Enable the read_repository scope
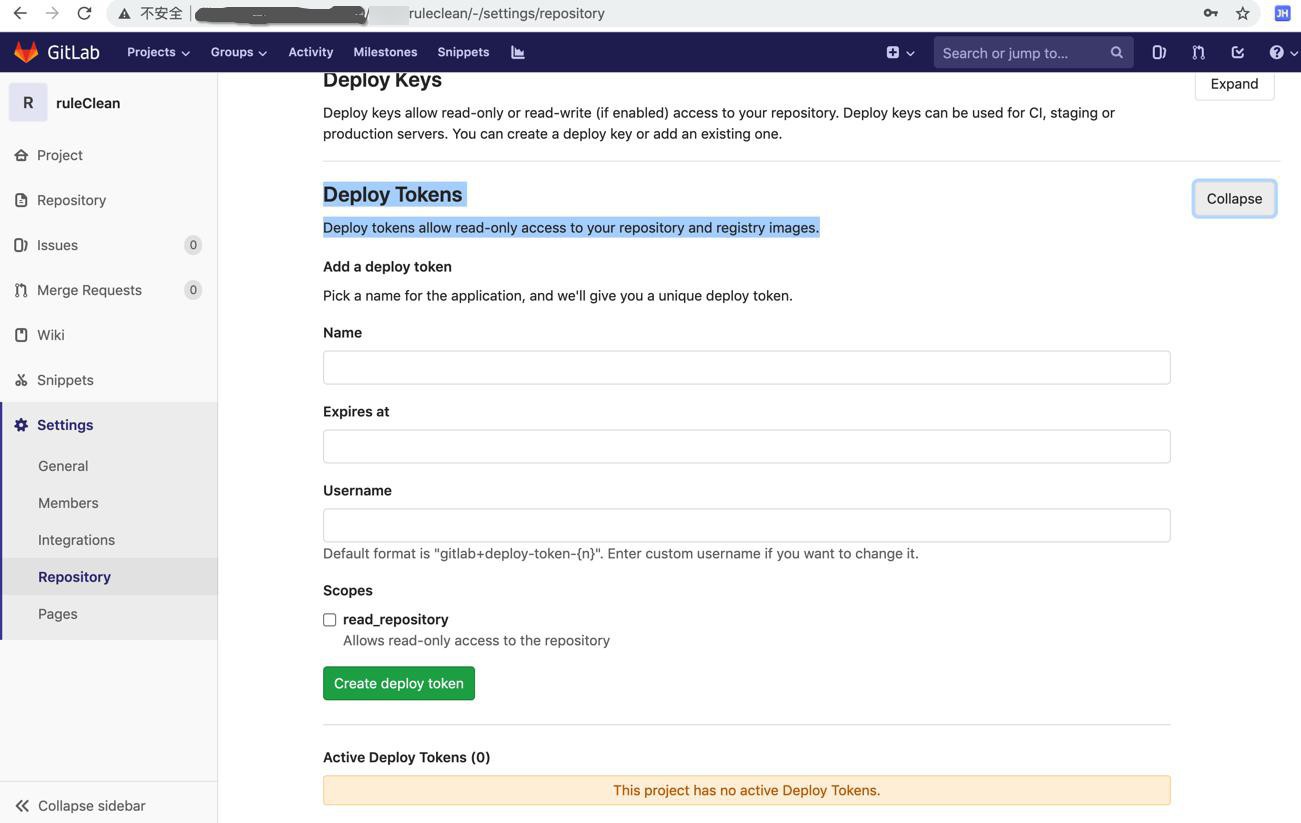This screenshot has height=823, width=1301. click(329, 619)
